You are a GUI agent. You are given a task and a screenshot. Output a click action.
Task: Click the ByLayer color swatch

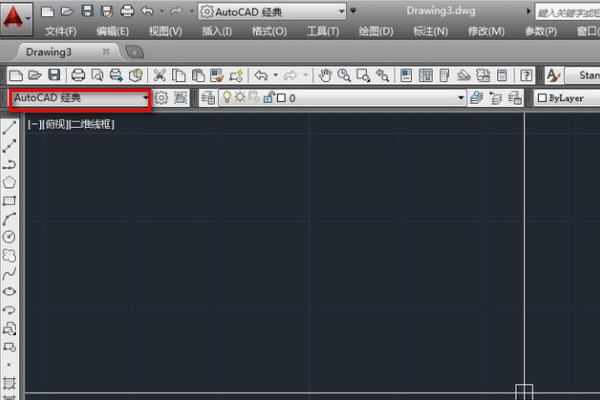pos(541,98)
